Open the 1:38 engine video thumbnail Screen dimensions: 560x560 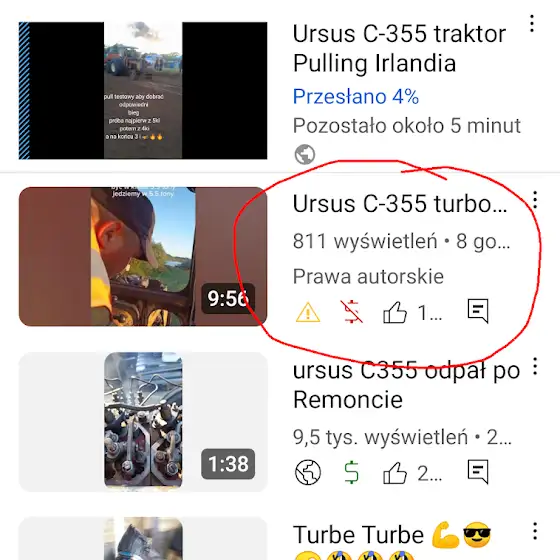click(x=143, y=422)
